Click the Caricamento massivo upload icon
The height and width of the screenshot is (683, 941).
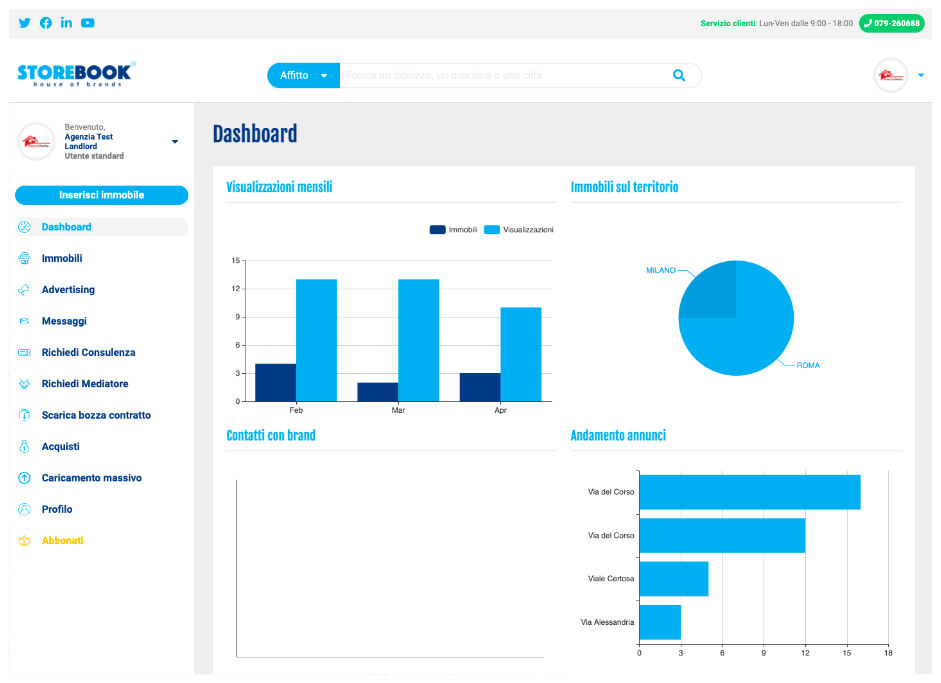(x=24, y=478)
